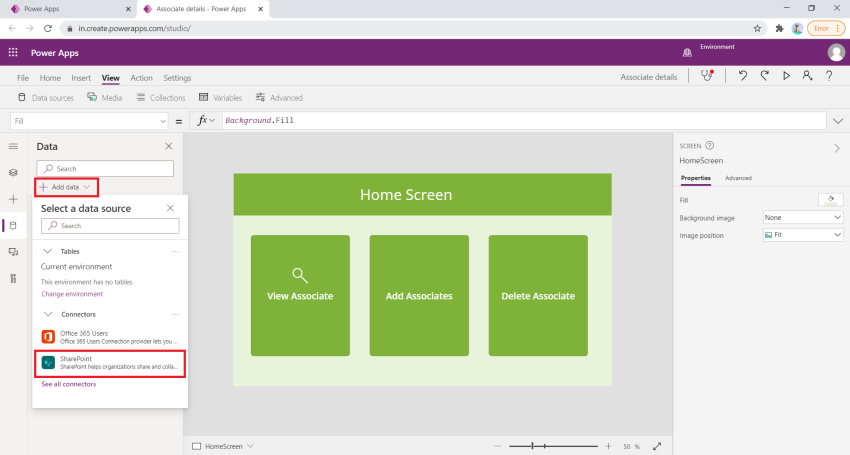
Task: Open the Settings menu tab
Action: (x=177, y=78)
